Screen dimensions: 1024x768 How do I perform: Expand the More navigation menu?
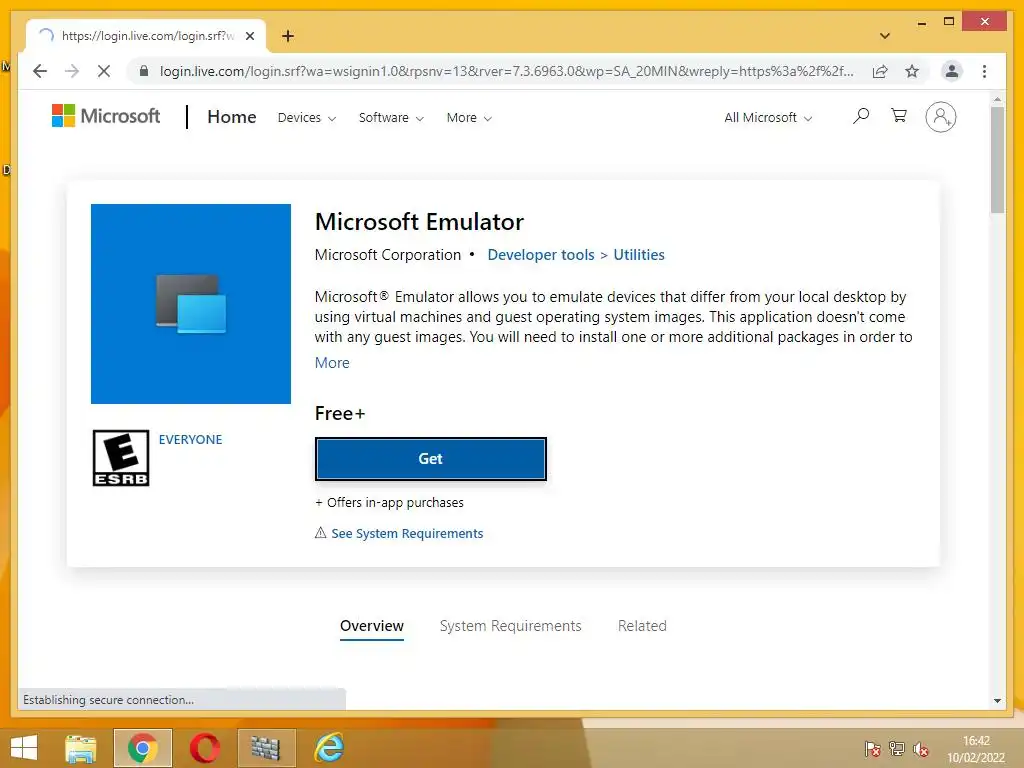click(x=470, y=118)
